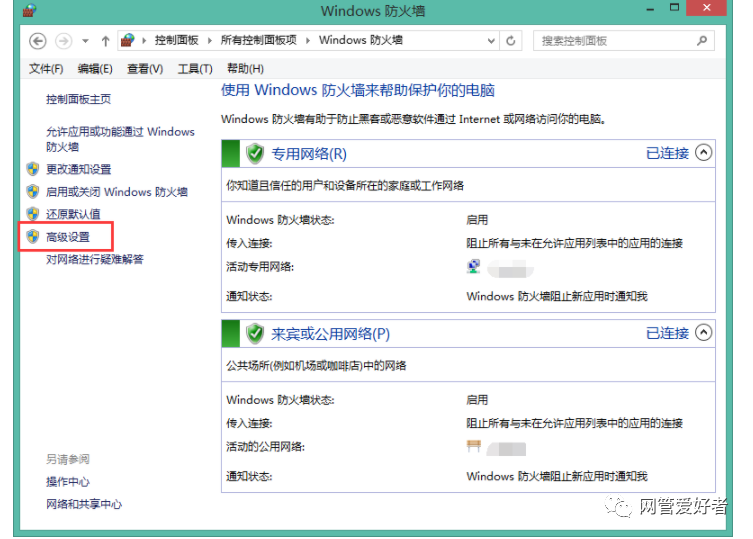Click green shield icon for 来宾或公用网络(P)
This screenshot has height=539, width=753.
pyautogui.click(x=255, y=334)
